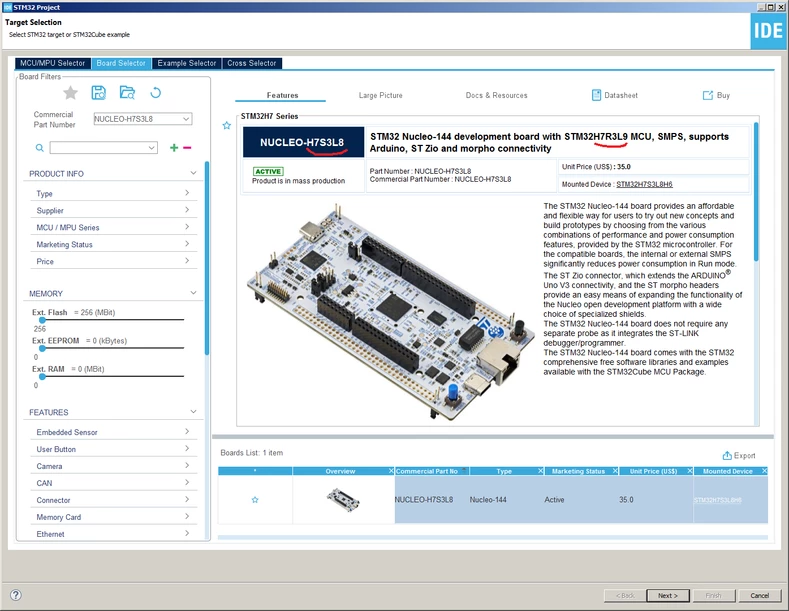The image size is (789, 611).
Task: Click the Next > button
Action: click(x=668, y=595)
